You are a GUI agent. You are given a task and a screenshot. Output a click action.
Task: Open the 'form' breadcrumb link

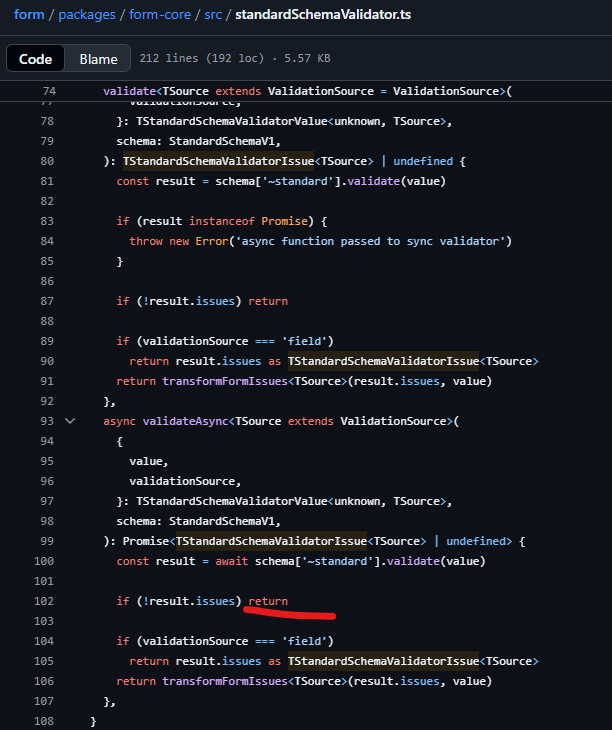point(29,14)
